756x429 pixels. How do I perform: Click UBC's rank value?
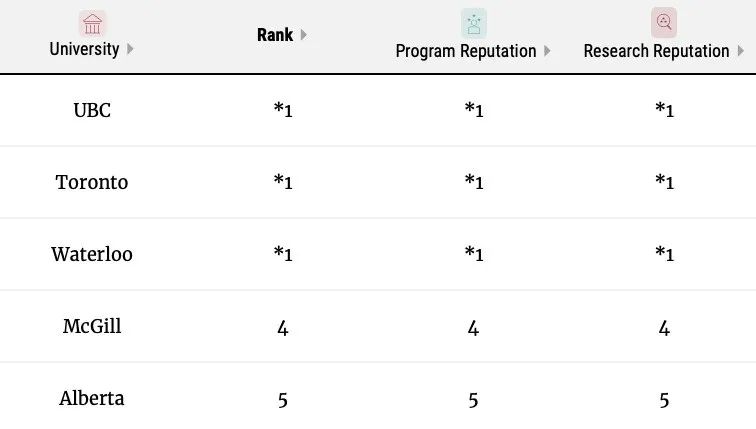283,110
